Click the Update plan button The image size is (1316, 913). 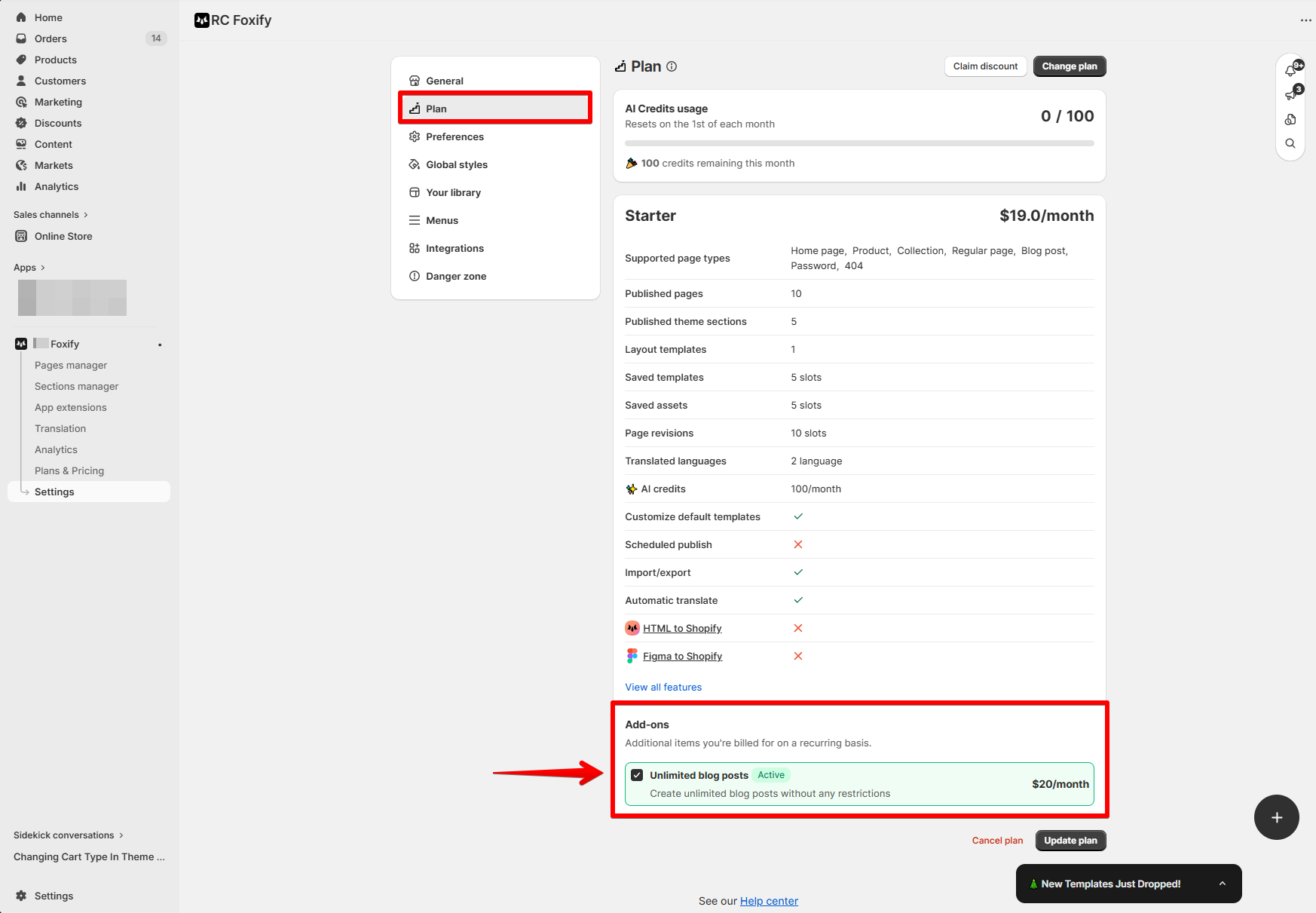(1070, 841)
